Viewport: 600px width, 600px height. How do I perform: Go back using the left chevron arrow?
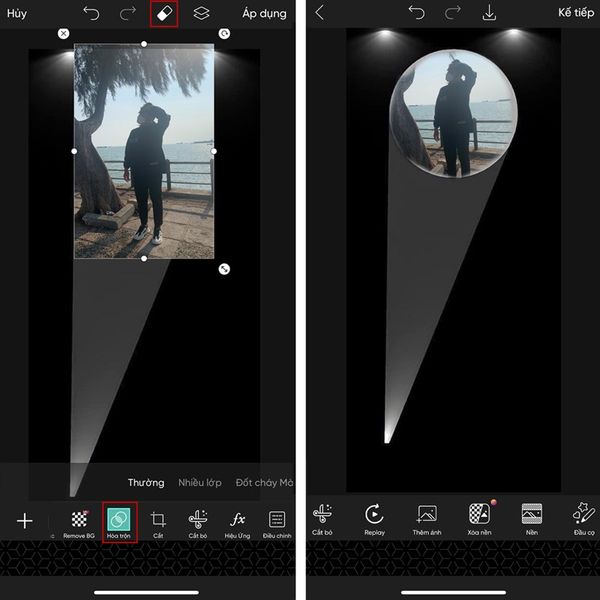pyautogui.click(x=320, y=13)
